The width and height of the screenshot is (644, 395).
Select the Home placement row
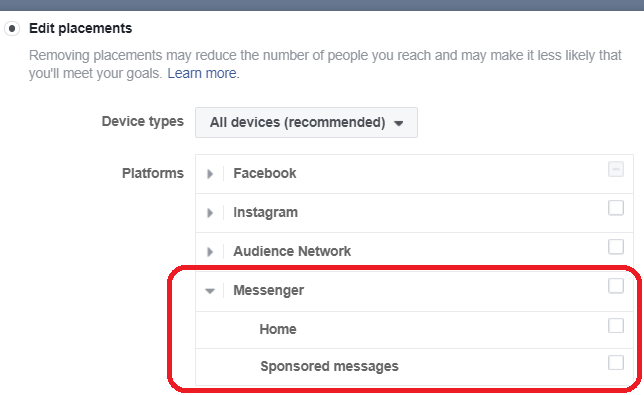tap(414, 330)
